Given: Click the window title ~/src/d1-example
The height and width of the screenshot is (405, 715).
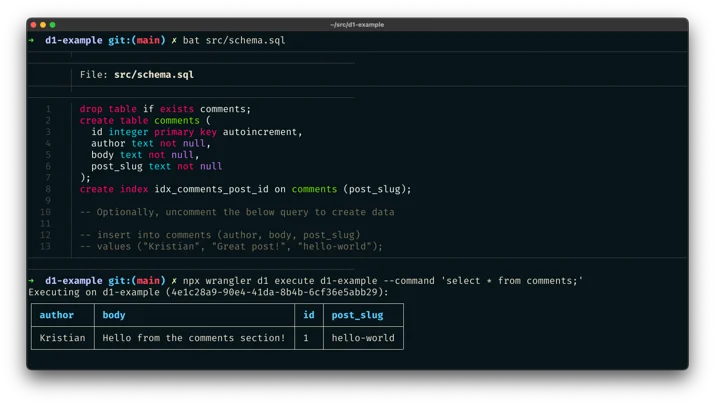Looking at the screenshot, I should pyautogui.click(x=357, y=25).
